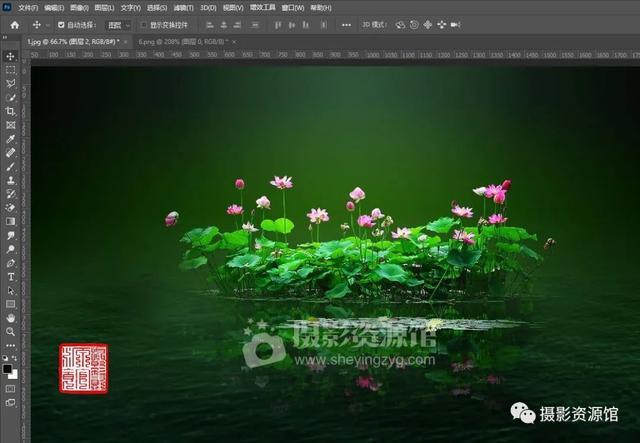Select the Eraser tool
Image resolution: width=640 pixels, height=443 pixels.
11,208
